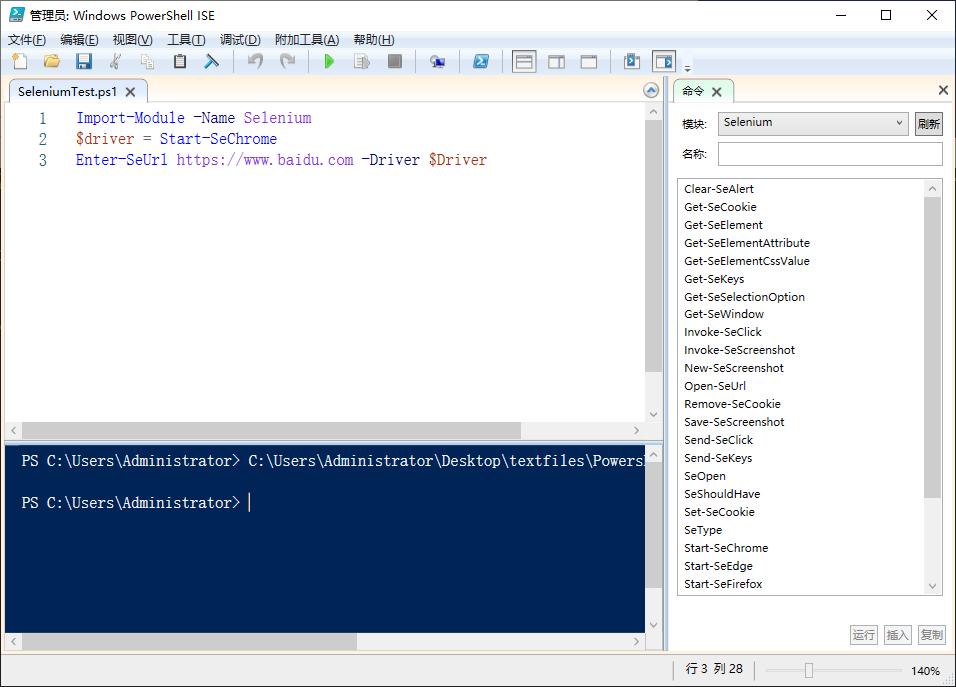Image resolution: width=956 pixels, height=687 pixels.
Task: Open the toolbar overflow options arrow
Action: click(687, 68)
